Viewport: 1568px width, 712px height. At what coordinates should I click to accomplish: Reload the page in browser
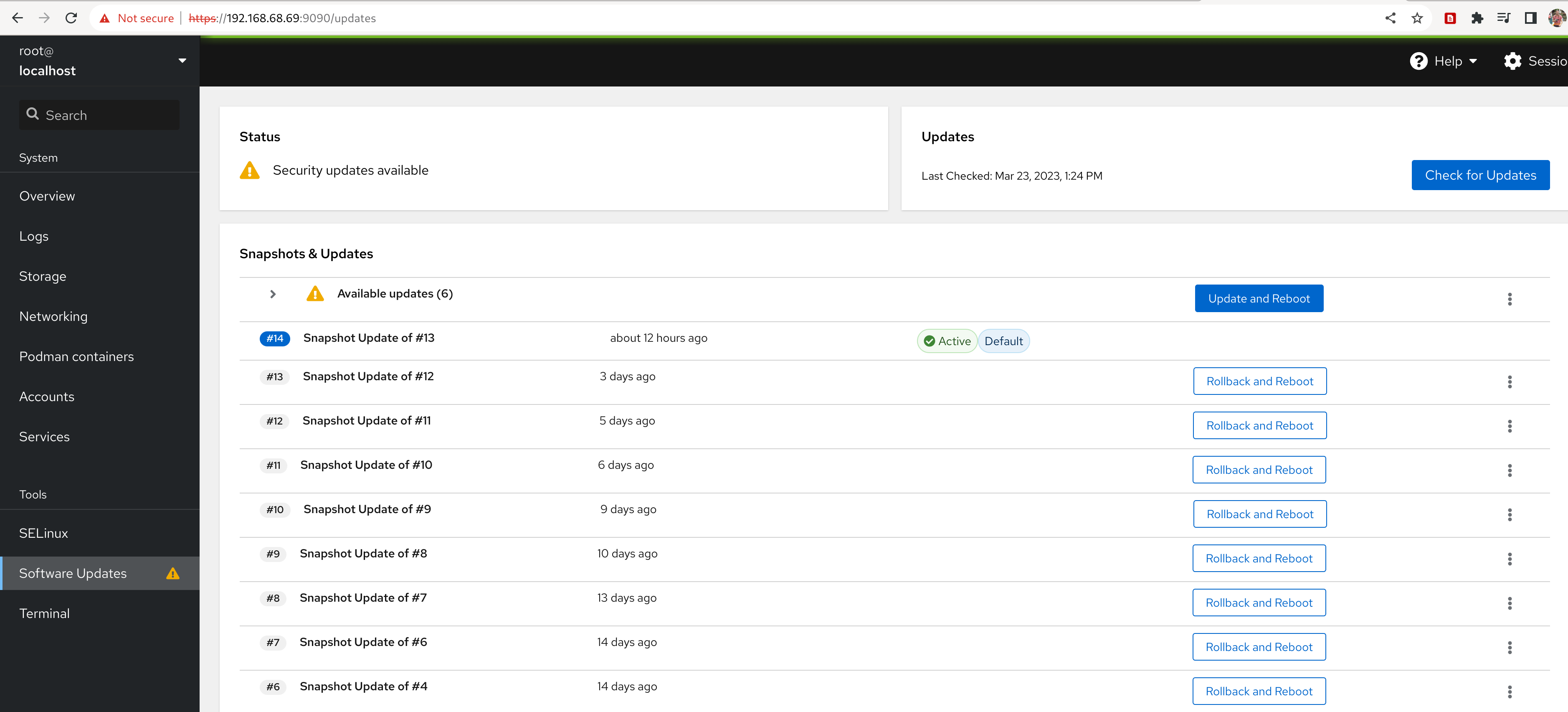[x=71, y=18]
